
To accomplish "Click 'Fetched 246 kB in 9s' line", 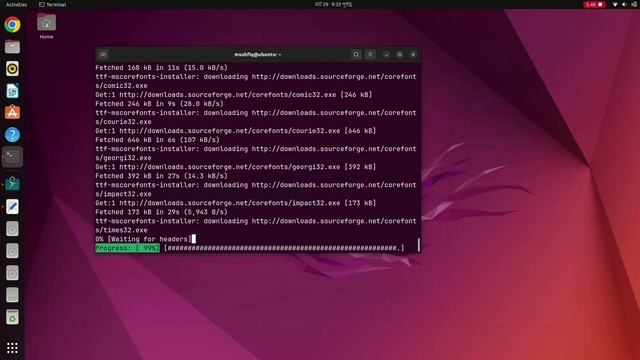I will pos(160,104).
